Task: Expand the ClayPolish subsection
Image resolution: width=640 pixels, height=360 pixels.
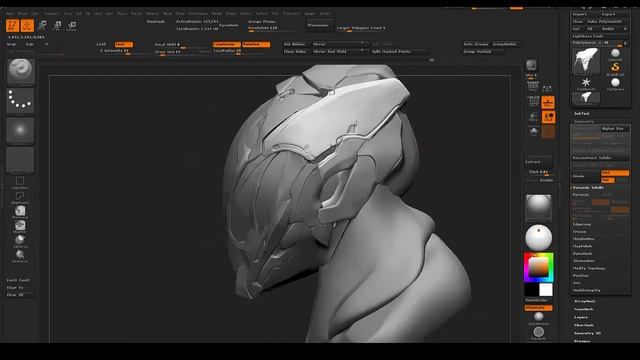Action: pos(582,246)
